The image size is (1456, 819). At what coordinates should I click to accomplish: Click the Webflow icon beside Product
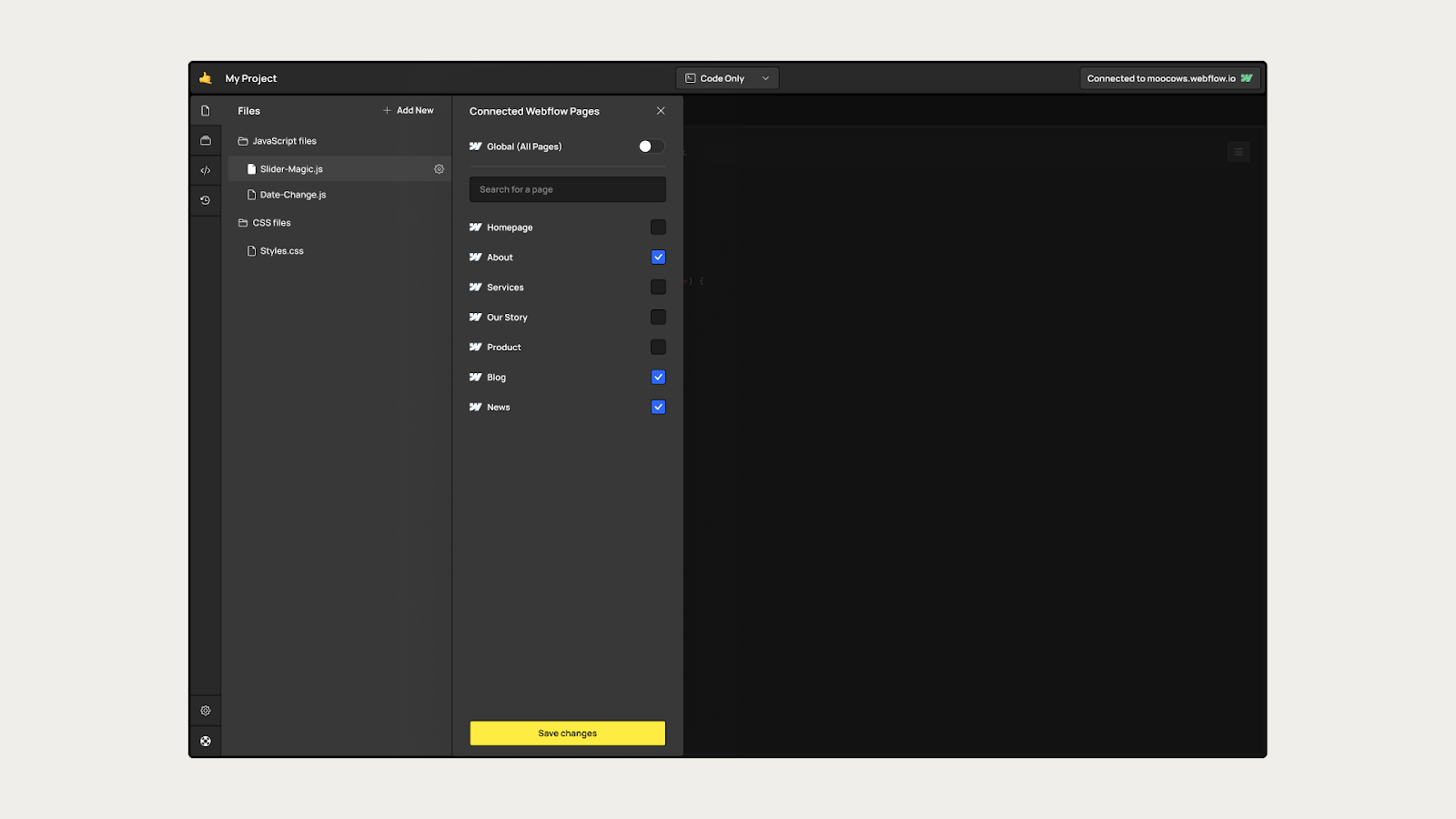[475, 348]
